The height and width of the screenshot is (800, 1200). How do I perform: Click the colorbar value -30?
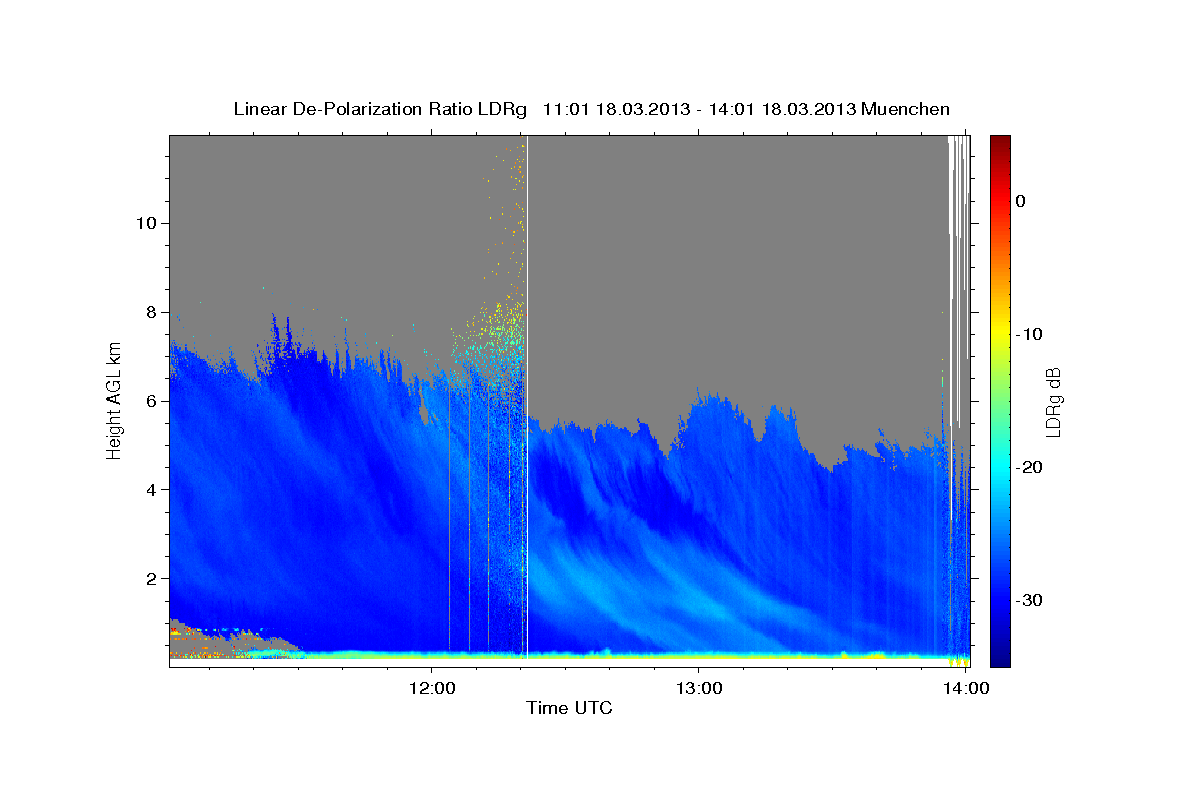1029,600
